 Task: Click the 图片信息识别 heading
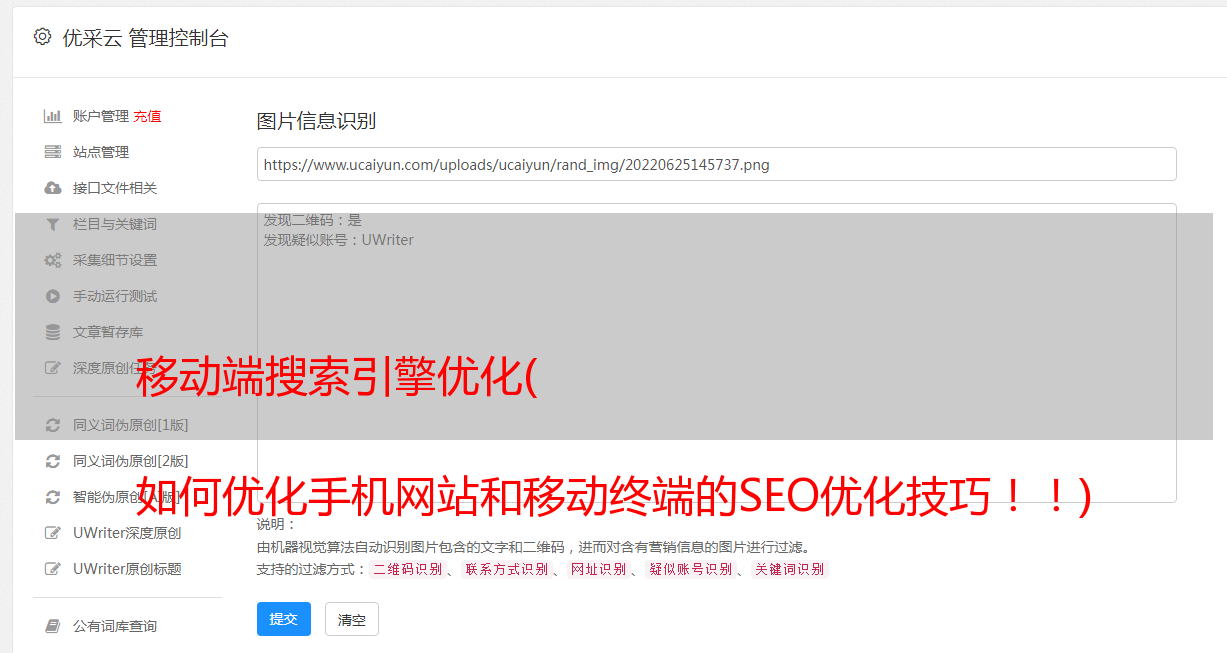(x=316, y=121)
